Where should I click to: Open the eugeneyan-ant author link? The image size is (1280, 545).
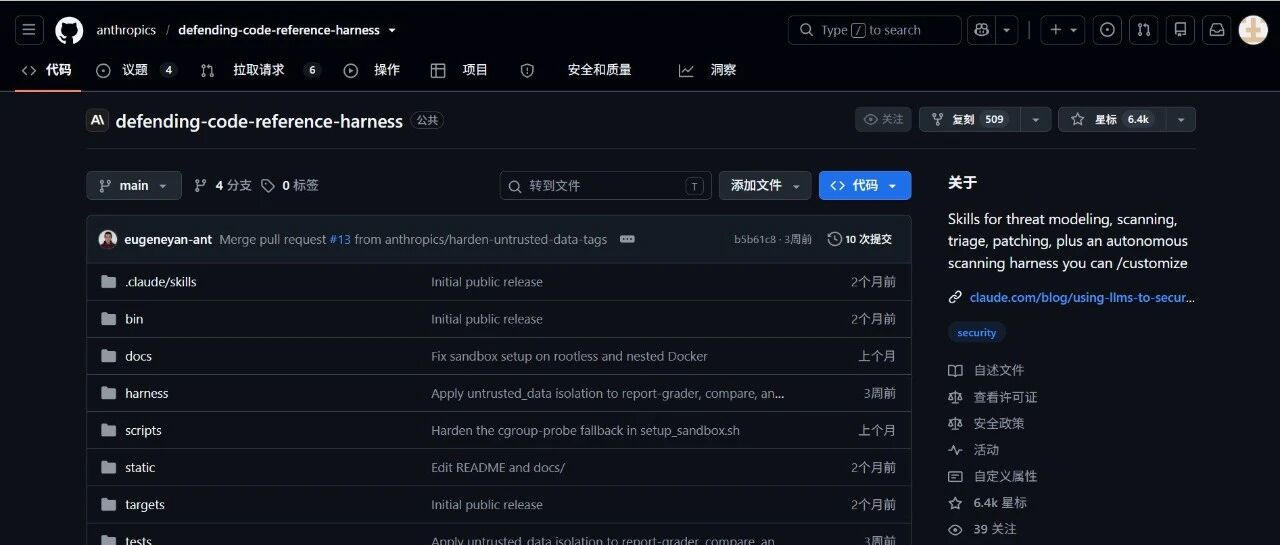[168, 239]
